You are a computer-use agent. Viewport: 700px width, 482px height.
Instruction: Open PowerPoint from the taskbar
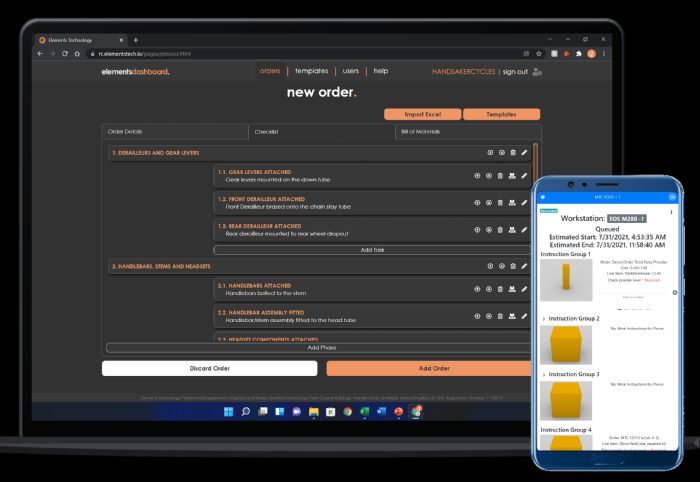pos(399,411)
